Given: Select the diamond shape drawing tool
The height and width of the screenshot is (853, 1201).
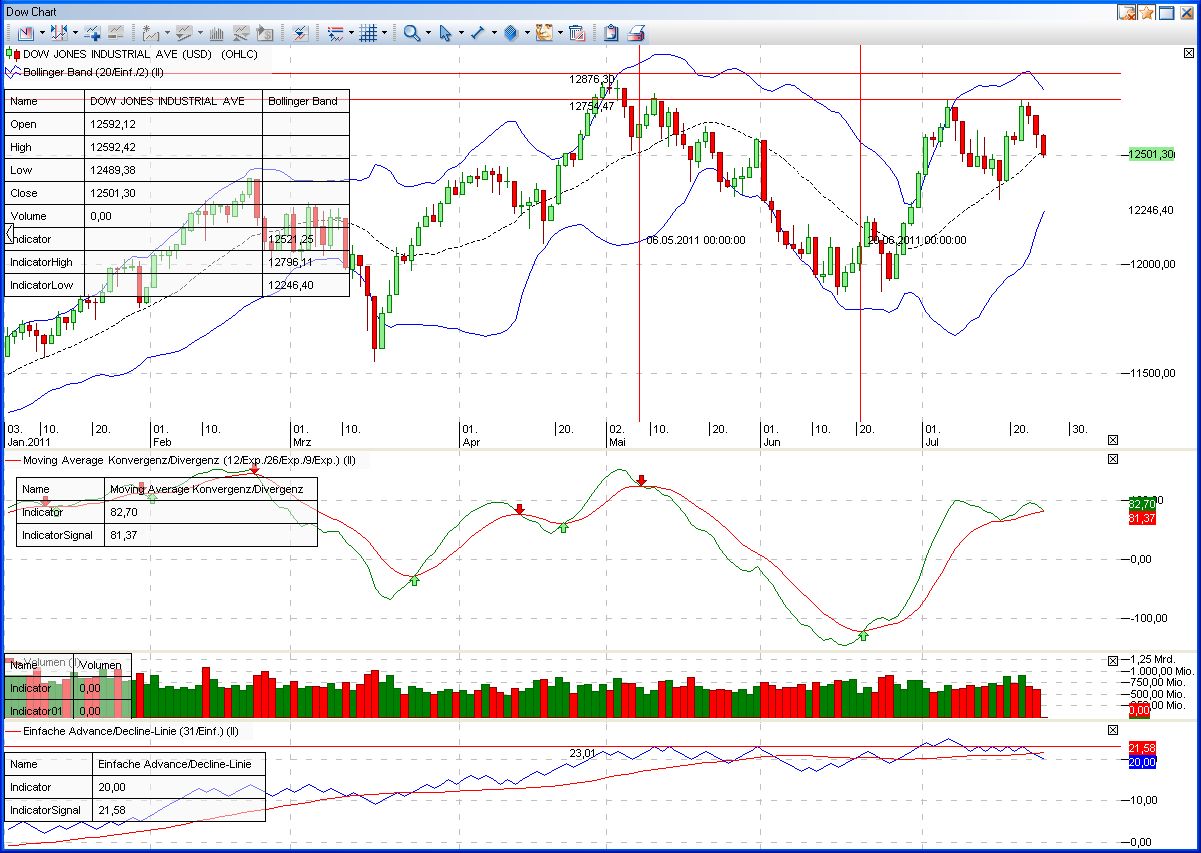Looking at the screenshot, I should tap(511, 32).
